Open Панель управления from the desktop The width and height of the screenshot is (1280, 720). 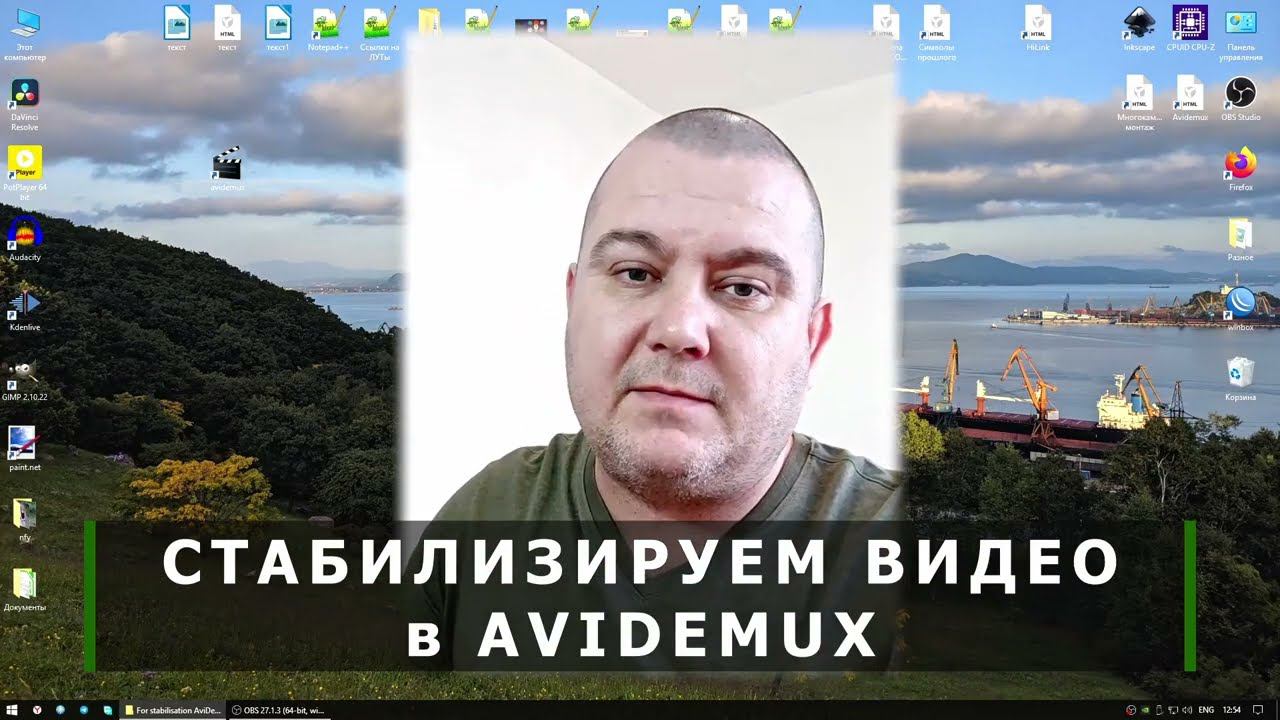[1241, 33]
